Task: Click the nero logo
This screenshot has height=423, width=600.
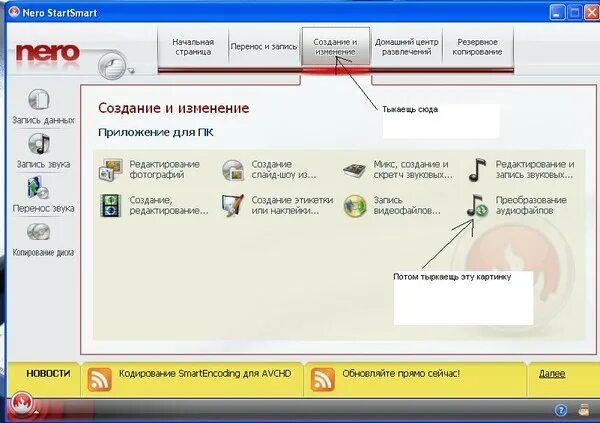Action: pyautogui.click(x=47, y=53)
